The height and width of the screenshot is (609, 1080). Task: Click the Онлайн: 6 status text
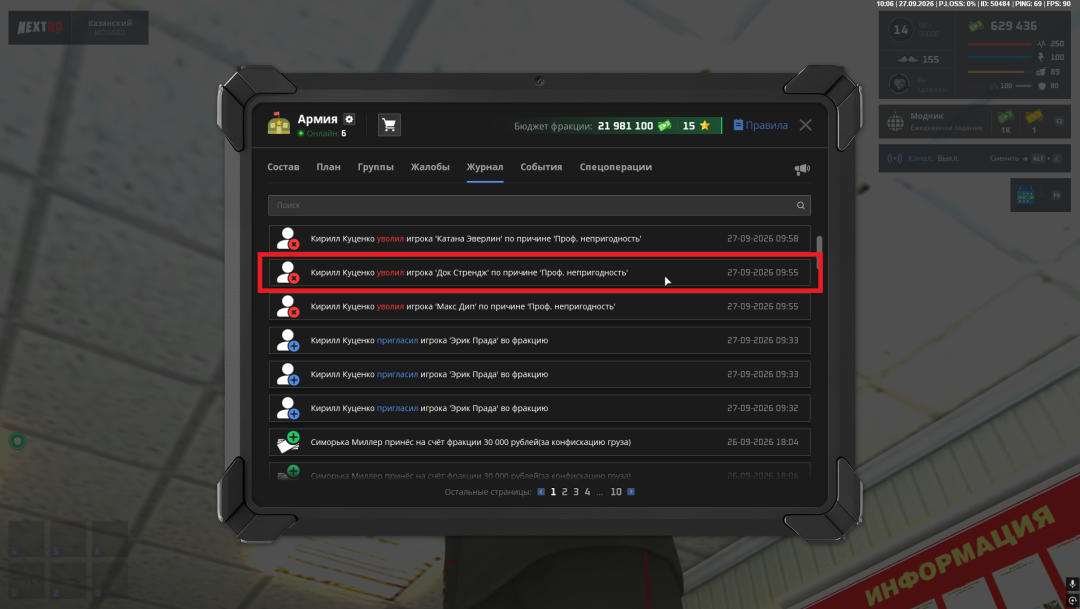tap(322, 134)
